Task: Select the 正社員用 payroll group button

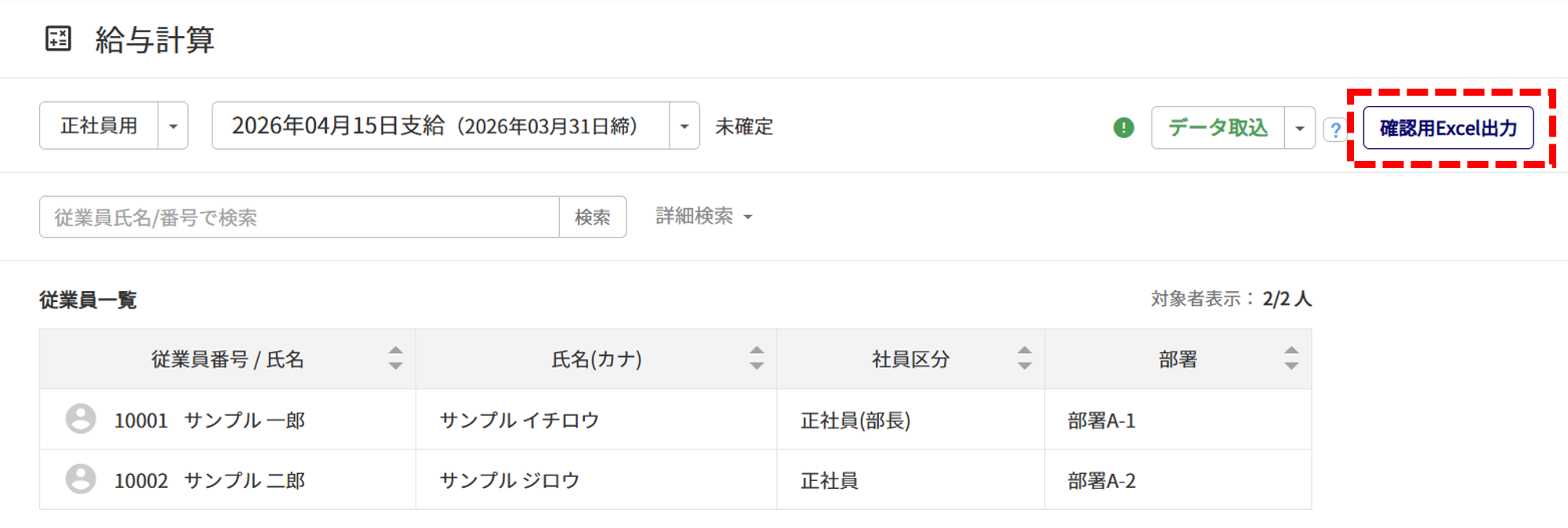Action: (99, 126)
